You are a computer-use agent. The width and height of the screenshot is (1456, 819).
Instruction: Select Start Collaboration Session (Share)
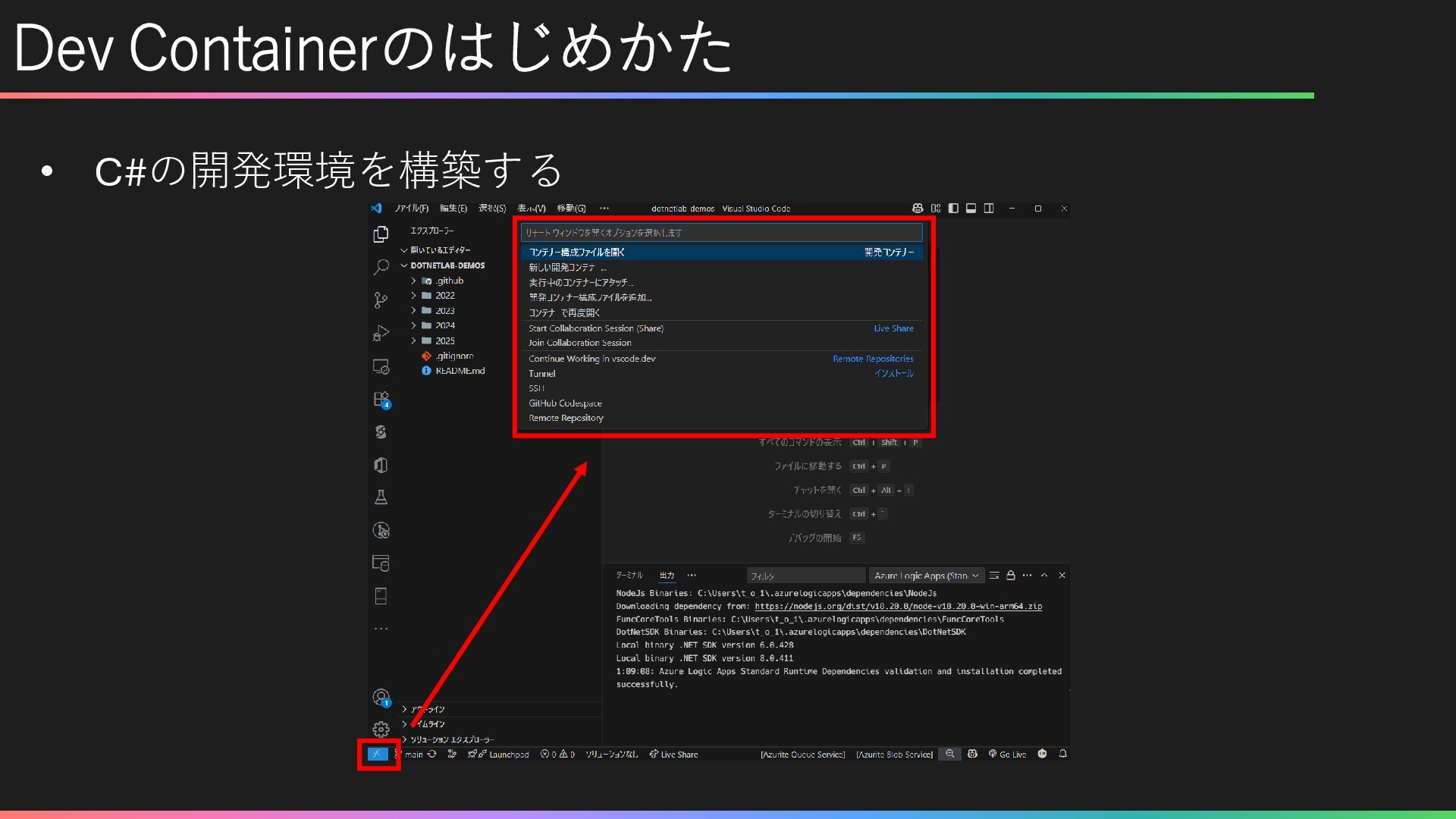coord(722,328)
